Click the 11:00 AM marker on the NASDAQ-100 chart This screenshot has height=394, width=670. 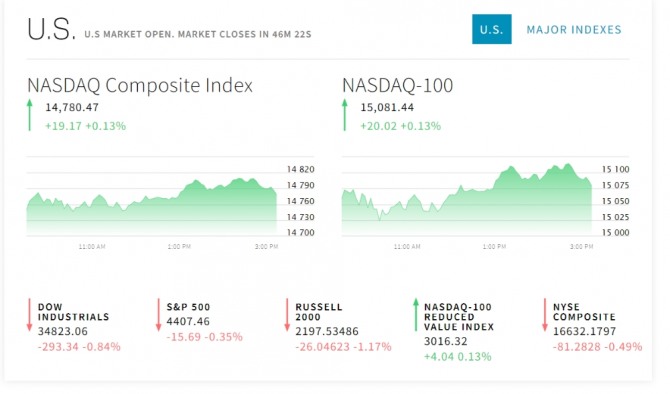(x=407, y=247)
